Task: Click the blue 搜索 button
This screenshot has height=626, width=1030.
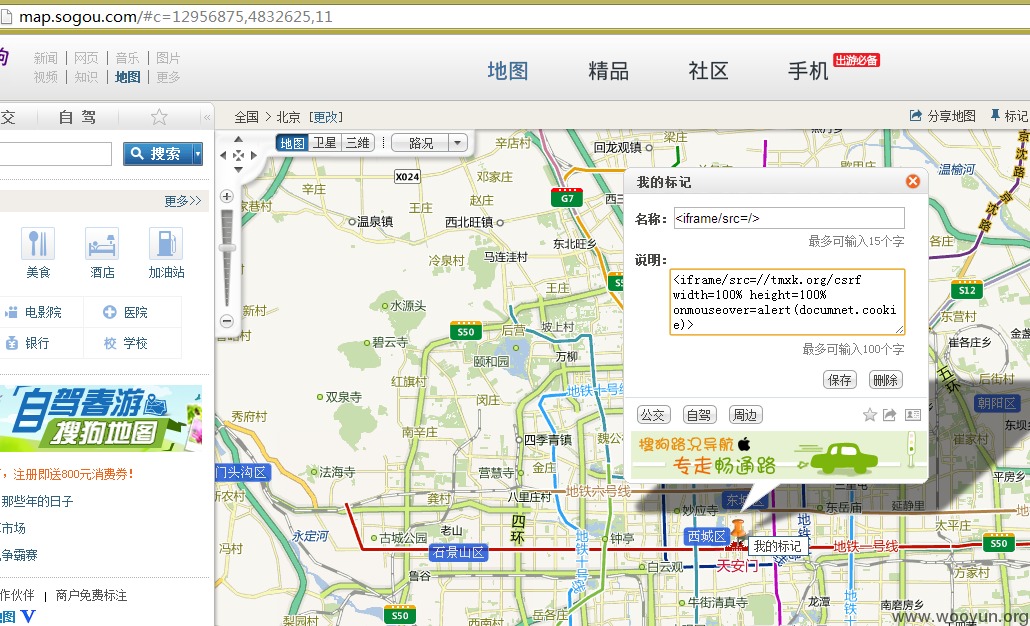Action: pyautogui.click(x=158, y=154)
